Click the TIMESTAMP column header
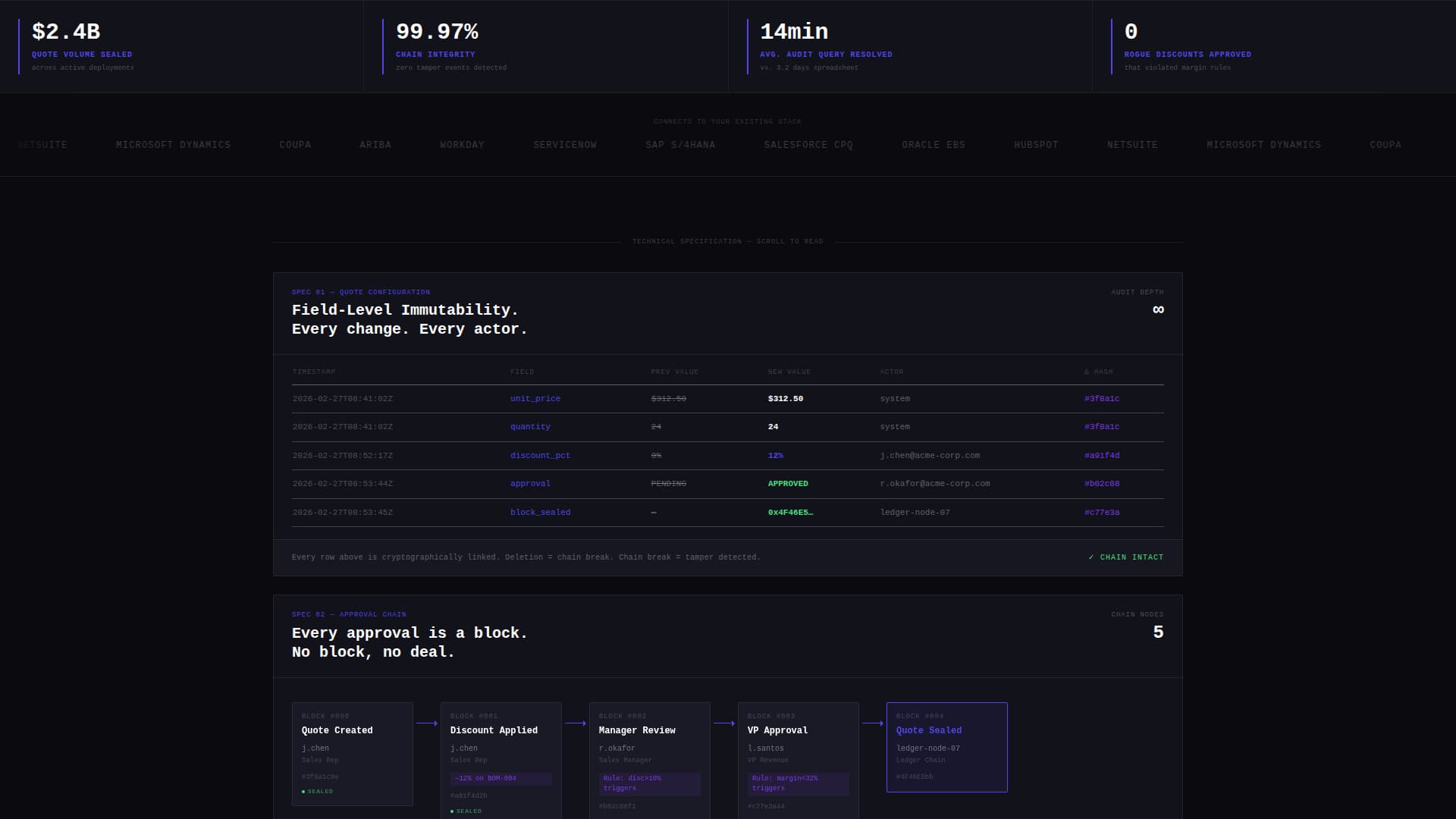This screenshot has width=1456, height=819. pos(314,372)
